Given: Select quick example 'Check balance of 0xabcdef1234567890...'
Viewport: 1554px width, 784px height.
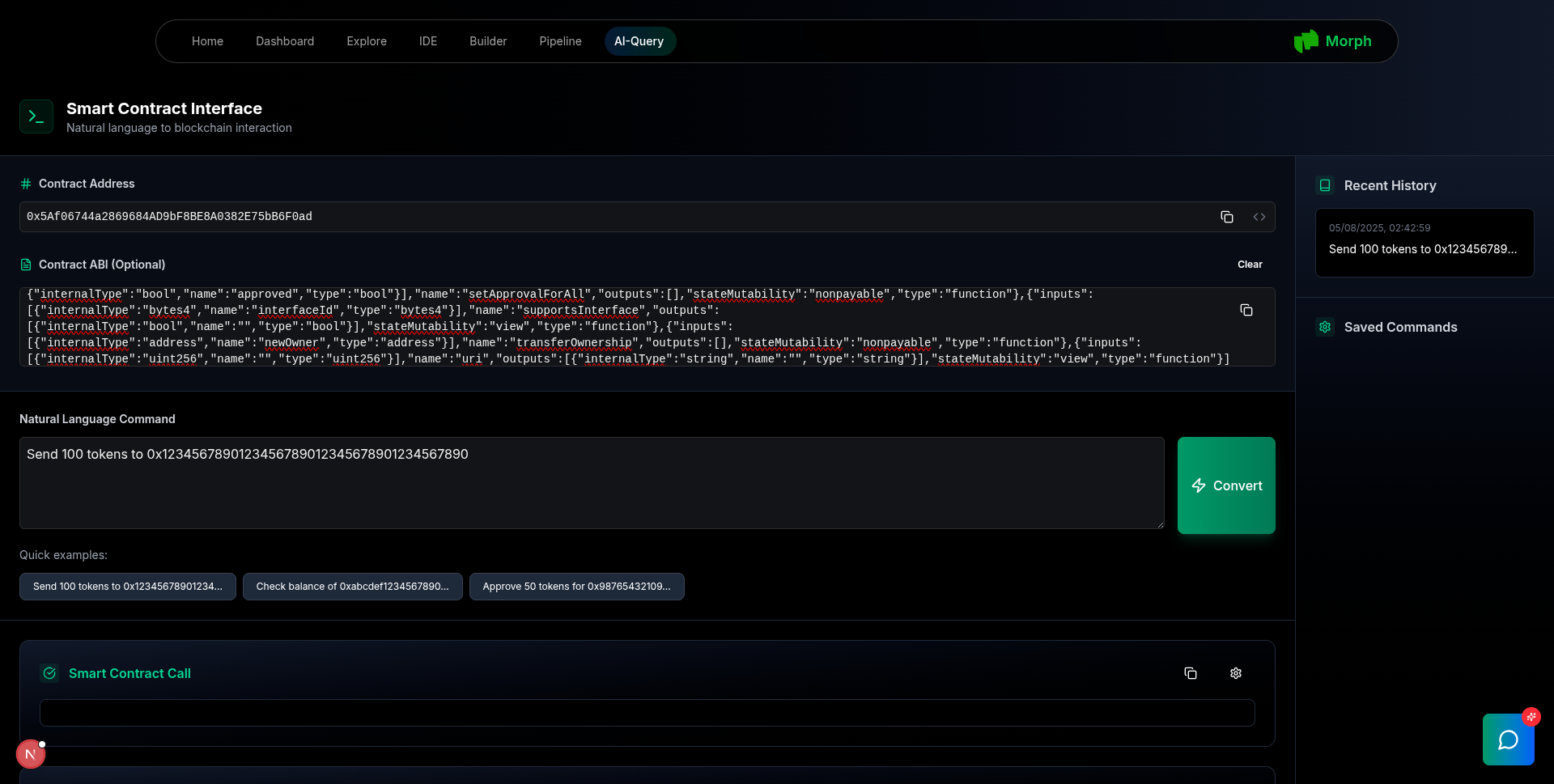Looking at the screenshot, I should [x=352, y=586].
